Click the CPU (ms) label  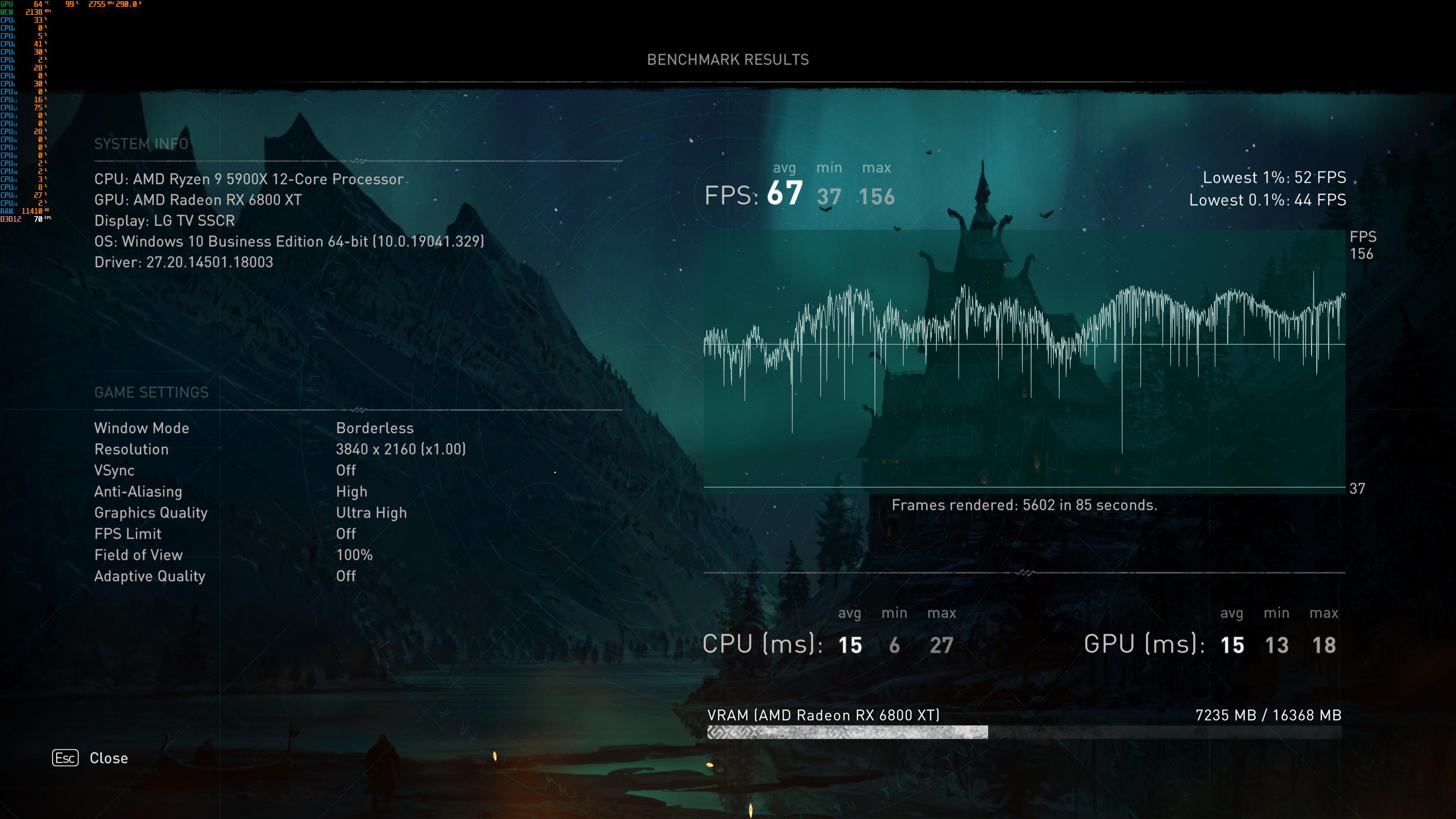[x=763, y=644]
